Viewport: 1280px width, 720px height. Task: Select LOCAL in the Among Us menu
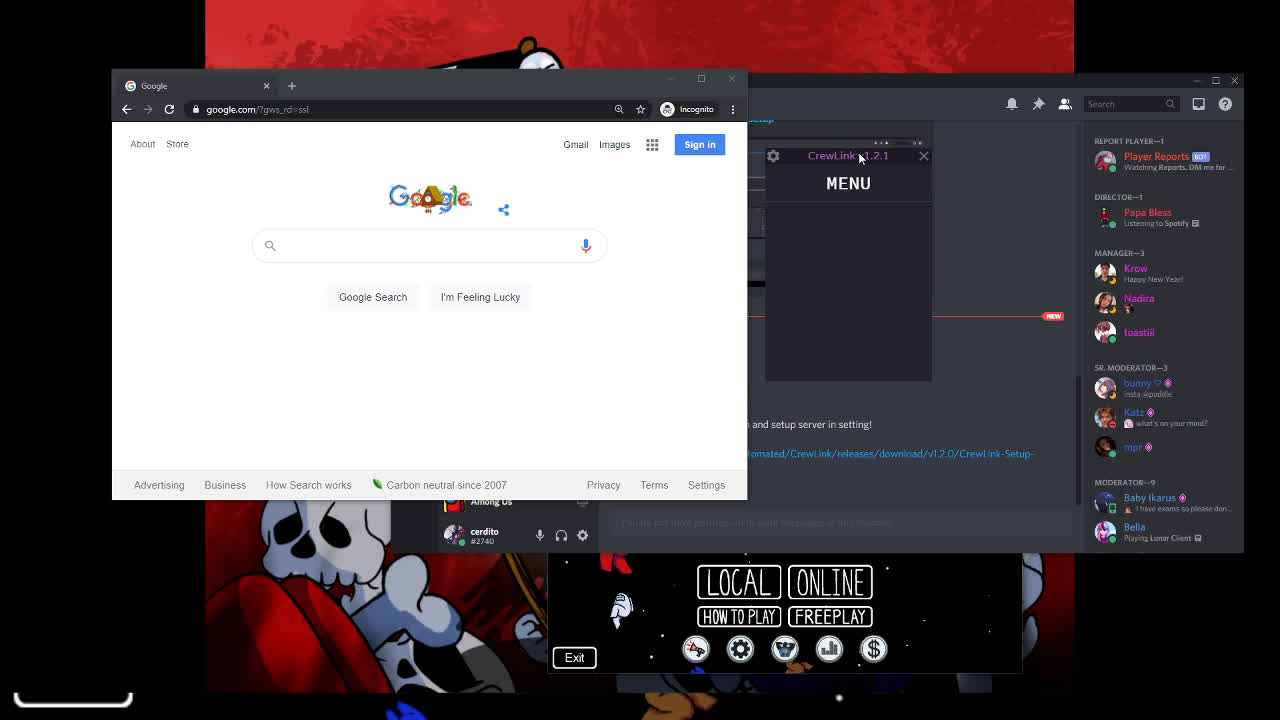tap(739, 582)
